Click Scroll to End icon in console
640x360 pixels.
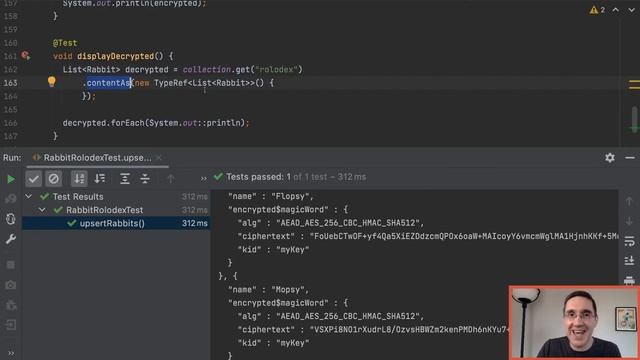pyautogui.click(x=629, y=260)
